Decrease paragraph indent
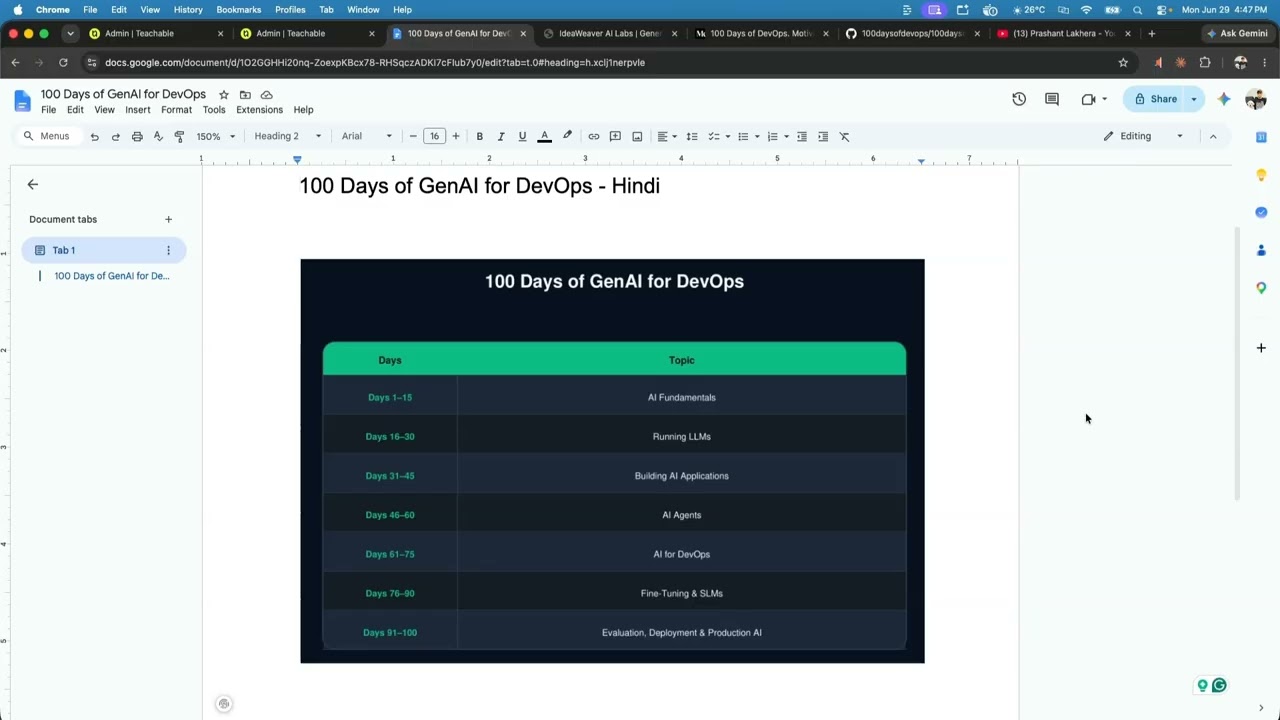This screenshot has width=1280, height=720. [x=802, y=136]
